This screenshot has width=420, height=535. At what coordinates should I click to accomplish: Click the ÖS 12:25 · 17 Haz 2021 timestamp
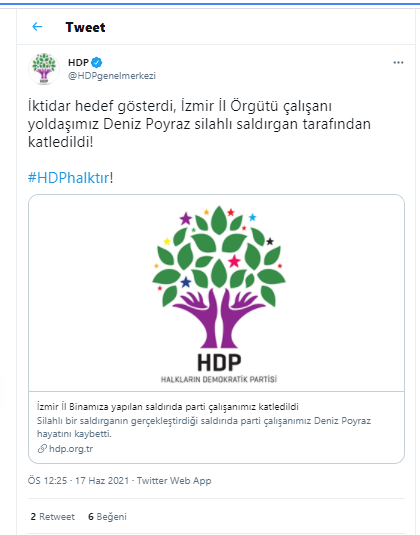pyautogui.click(x=78, y=481)
